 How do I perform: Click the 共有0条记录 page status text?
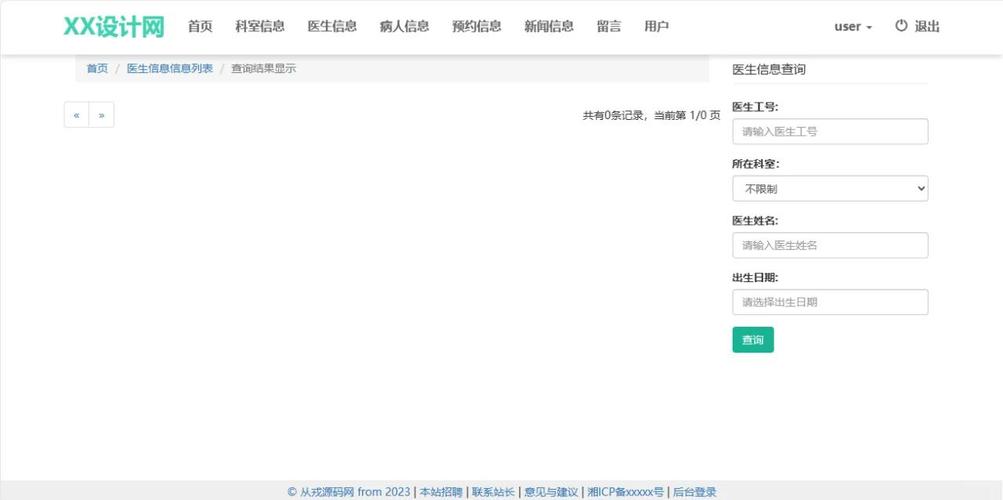coord(651,116)
